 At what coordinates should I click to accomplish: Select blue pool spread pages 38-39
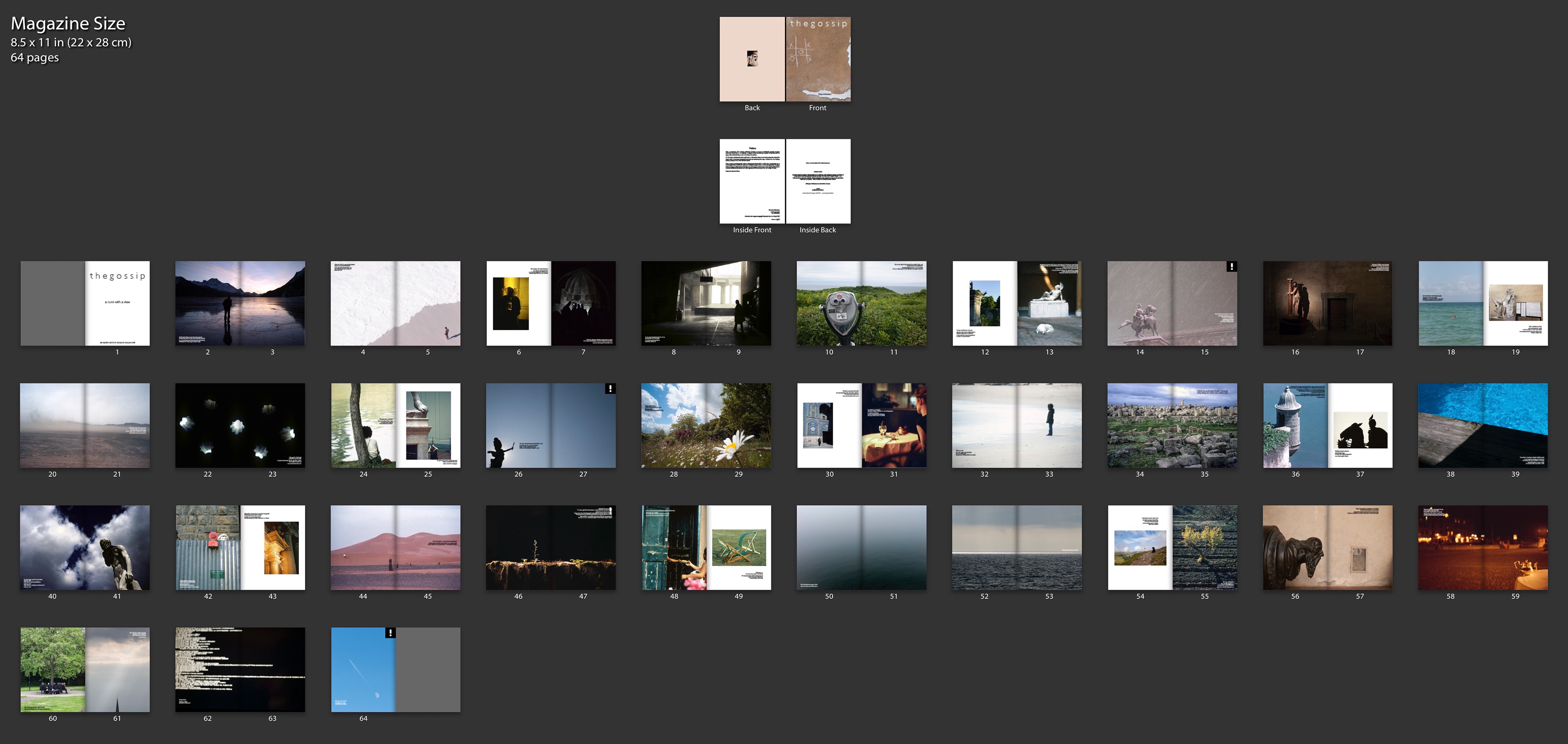[1483, 425]
